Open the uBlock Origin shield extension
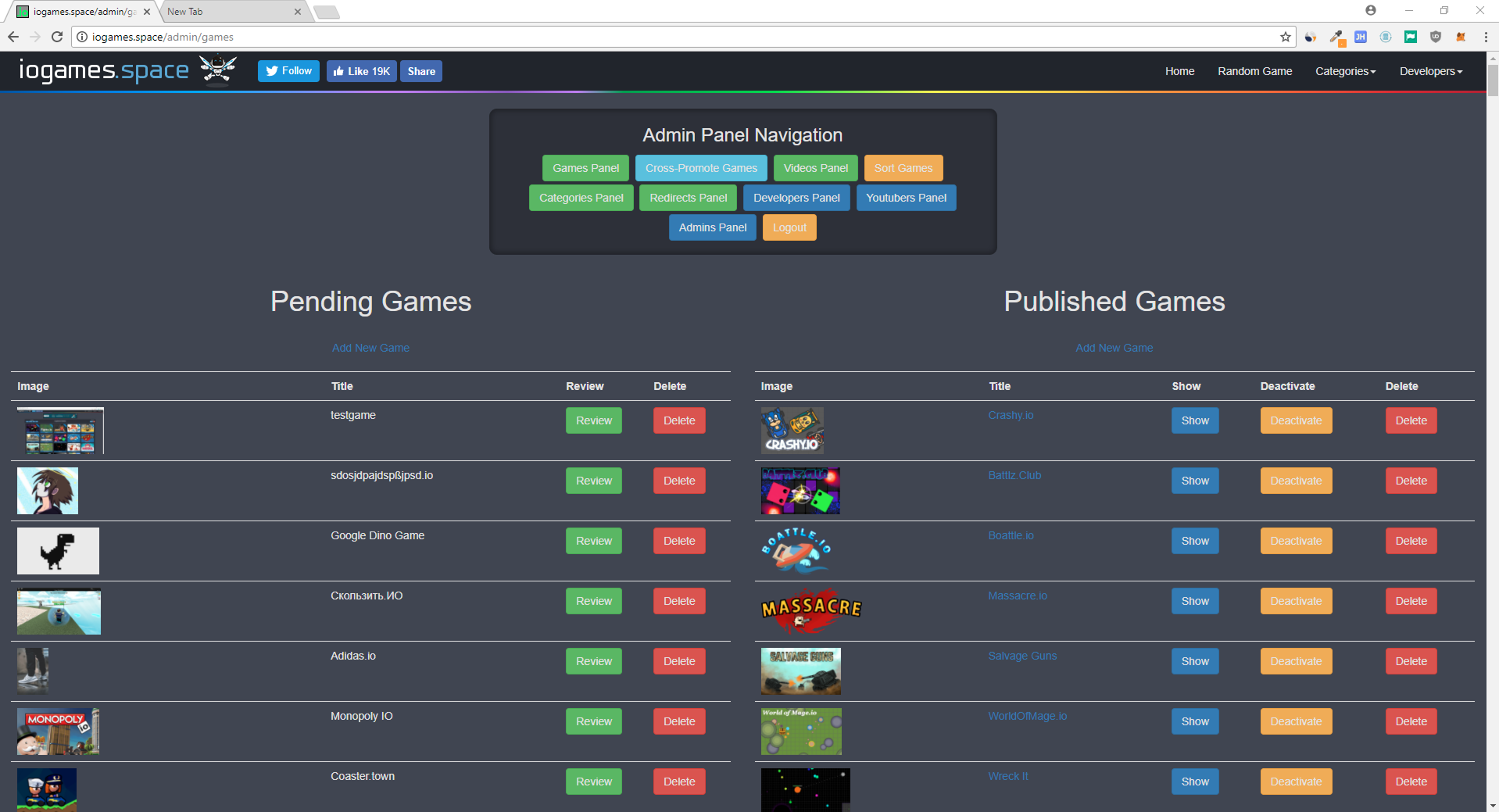The image size is (1499, 812). click(1436, 37)
